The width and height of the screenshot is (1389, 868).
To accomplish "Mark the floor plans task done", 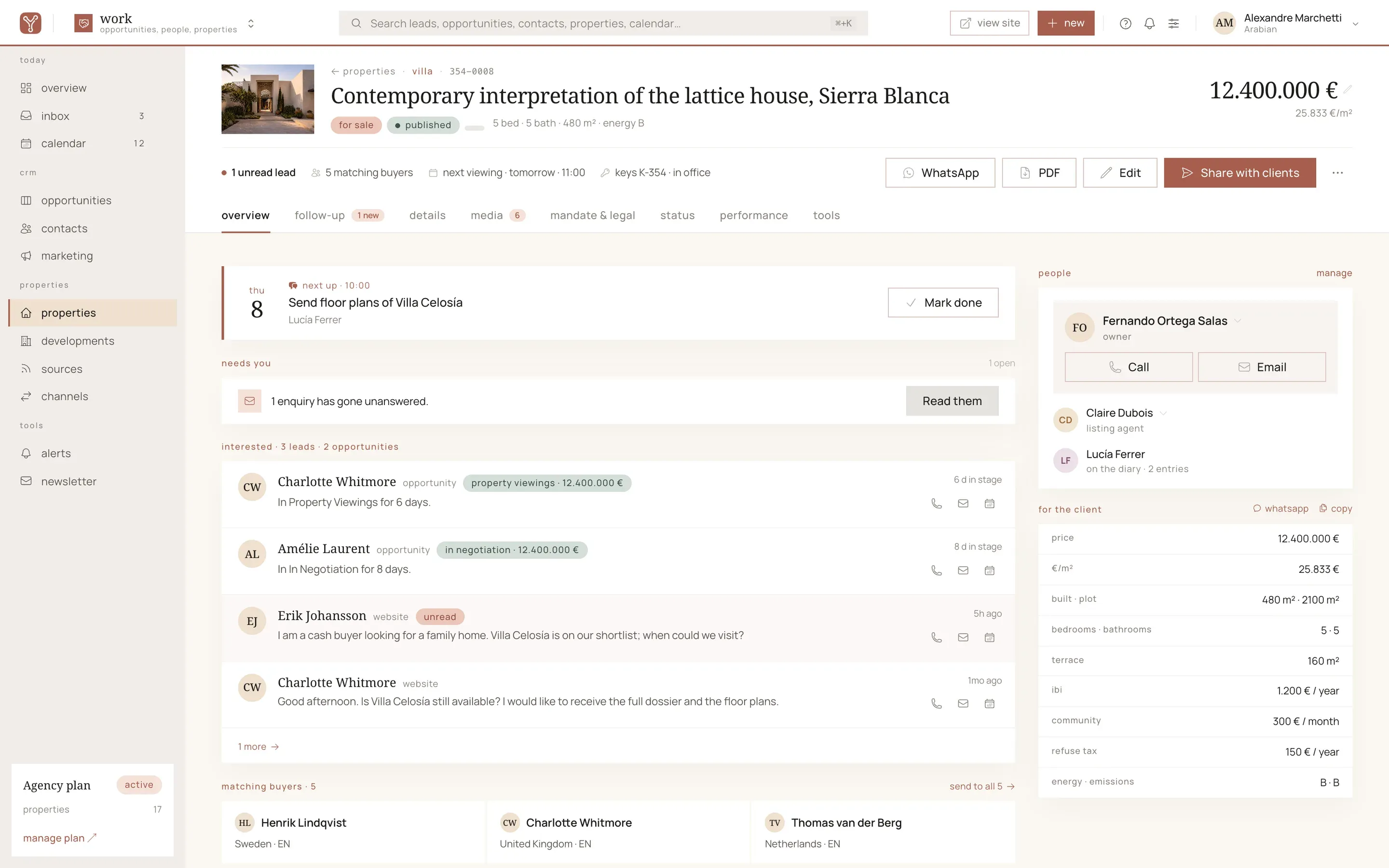I will pos(943,302).
